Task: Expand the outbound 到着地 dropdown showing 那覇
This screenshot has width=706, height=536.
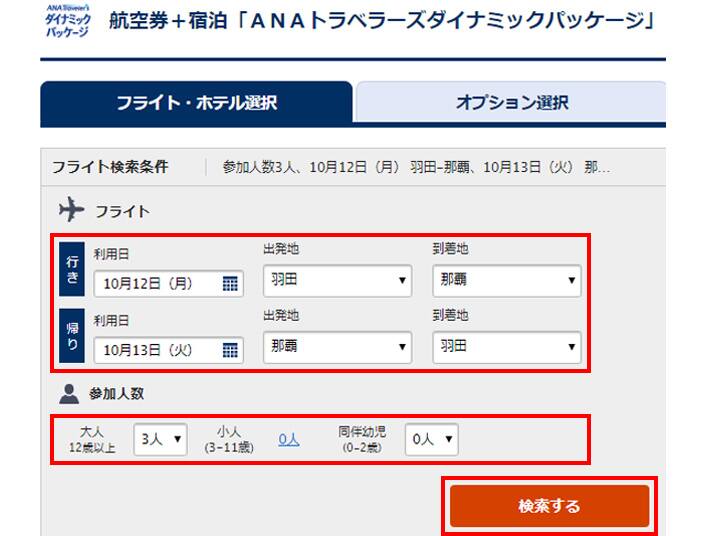Action: [x=506, y=281]
